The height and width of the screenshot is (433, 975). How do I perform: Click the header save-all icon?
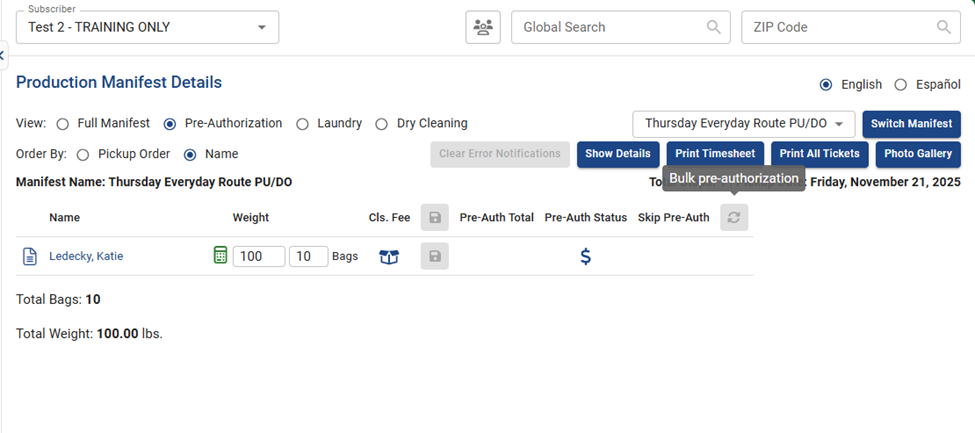click(x=434, y=217)
